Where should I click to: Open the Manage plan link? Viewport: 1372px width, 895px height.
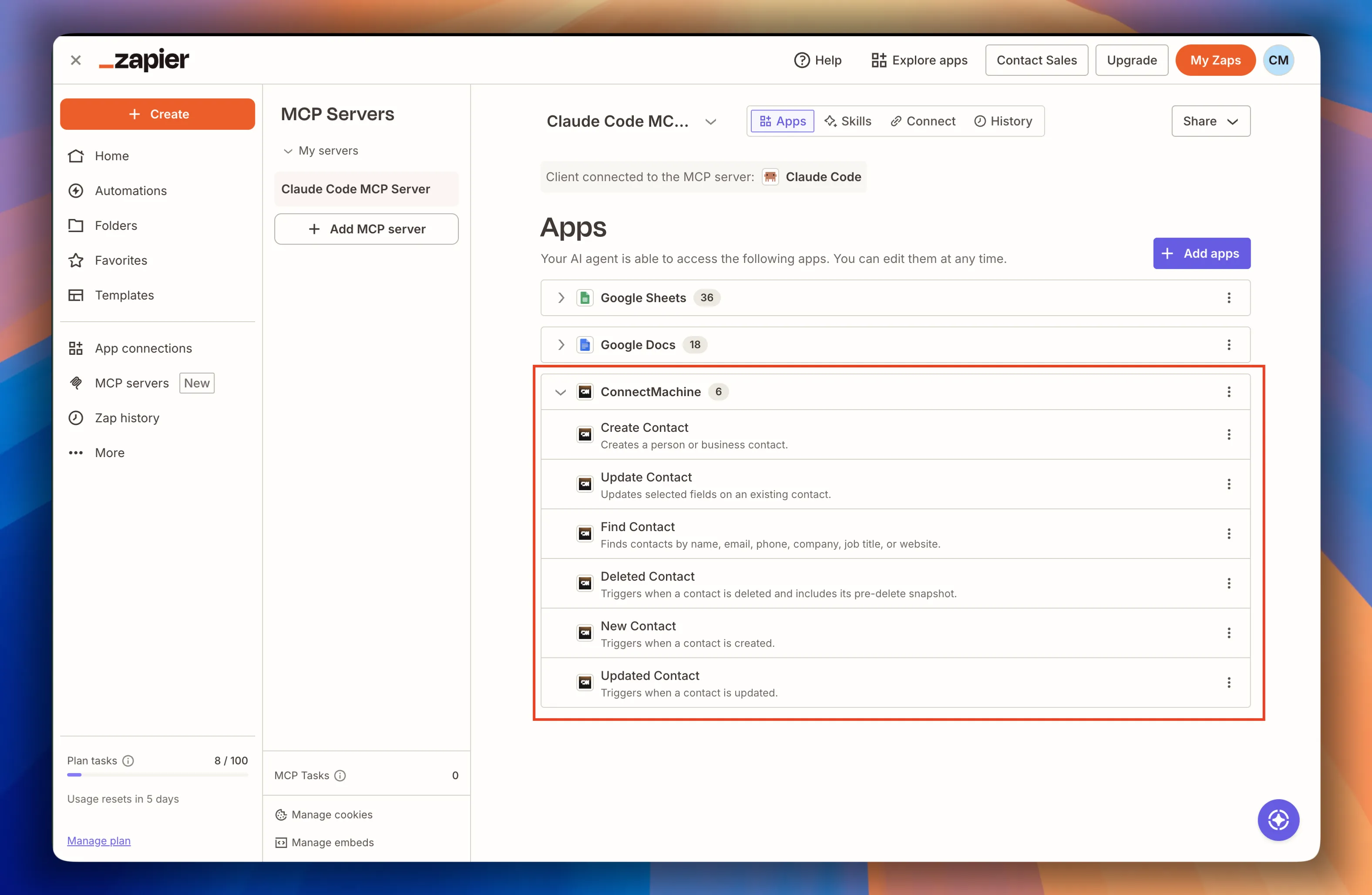98,840
